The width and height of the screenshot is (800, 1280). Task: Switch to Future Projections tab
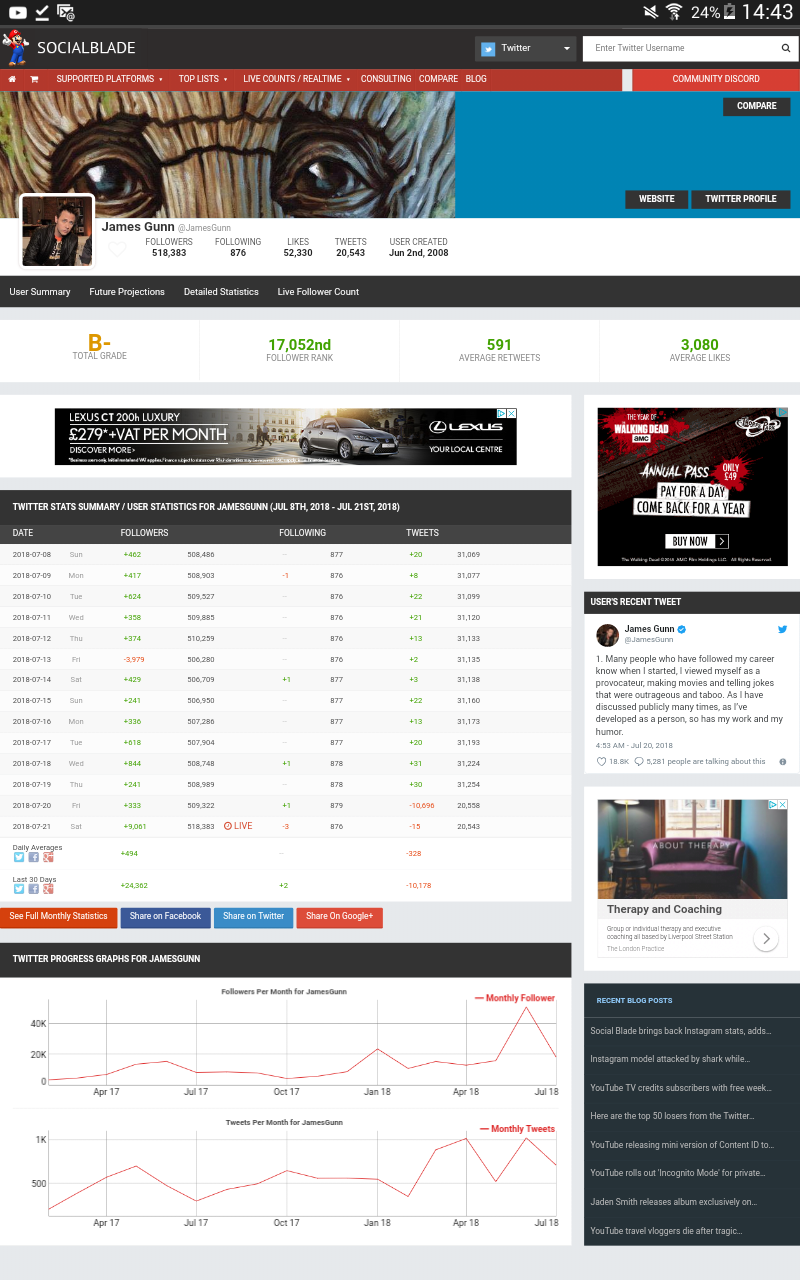click(x=127, y=292)
